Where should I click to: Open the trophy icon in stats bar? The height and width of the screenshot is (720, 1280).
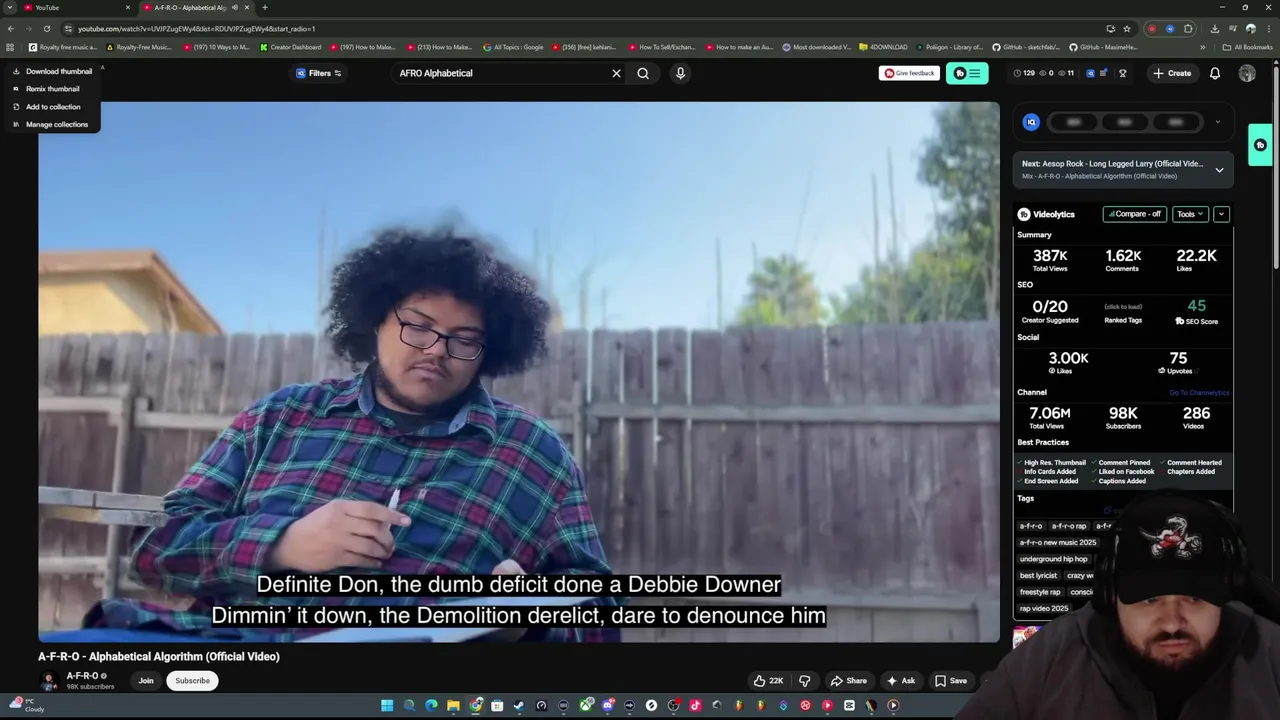tap(1122, 73)
